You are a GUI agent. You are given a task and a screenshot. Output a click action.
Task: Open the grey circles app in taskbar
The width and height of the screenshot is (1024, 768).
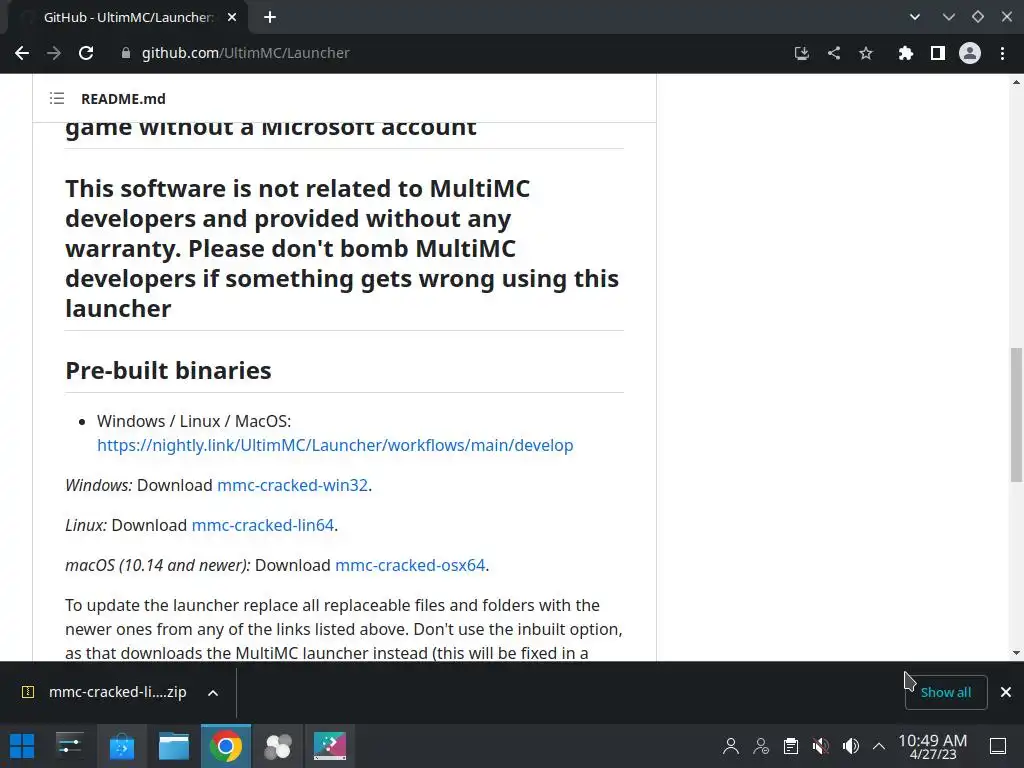click(x=278, y=746)
